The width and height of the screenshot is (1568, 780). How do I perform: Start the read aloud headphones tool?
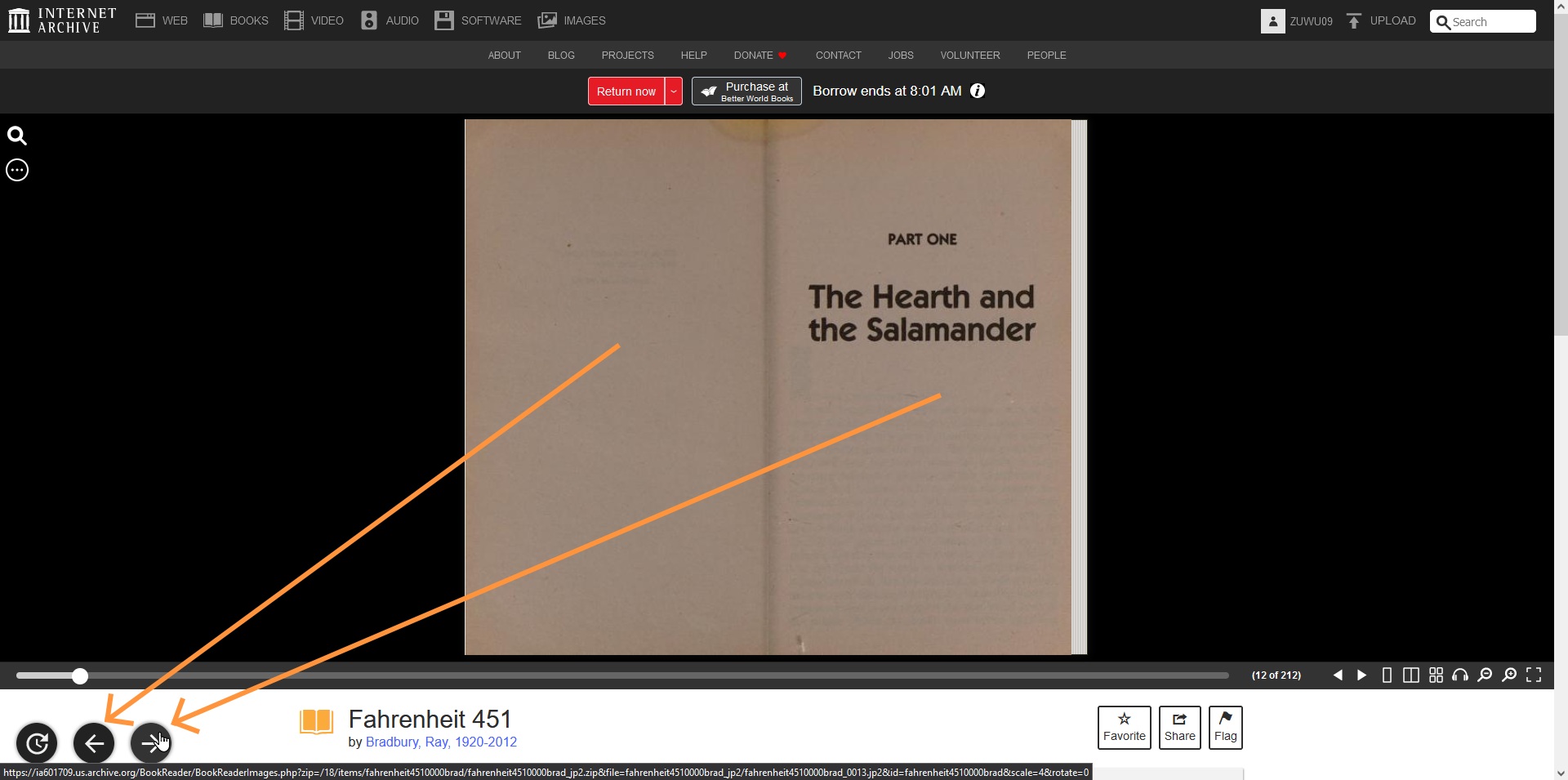tap(1460, 675)
